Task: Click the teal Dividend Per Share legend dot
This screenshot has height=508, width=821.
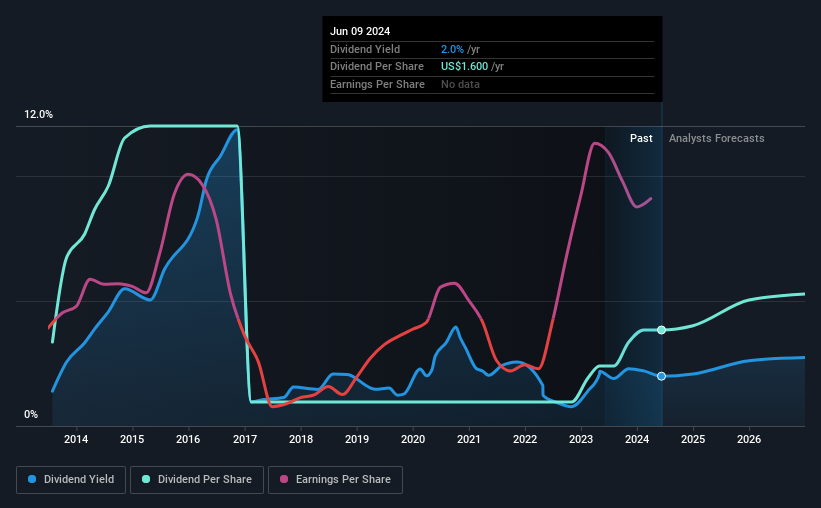Action: (x=146, y=479)
